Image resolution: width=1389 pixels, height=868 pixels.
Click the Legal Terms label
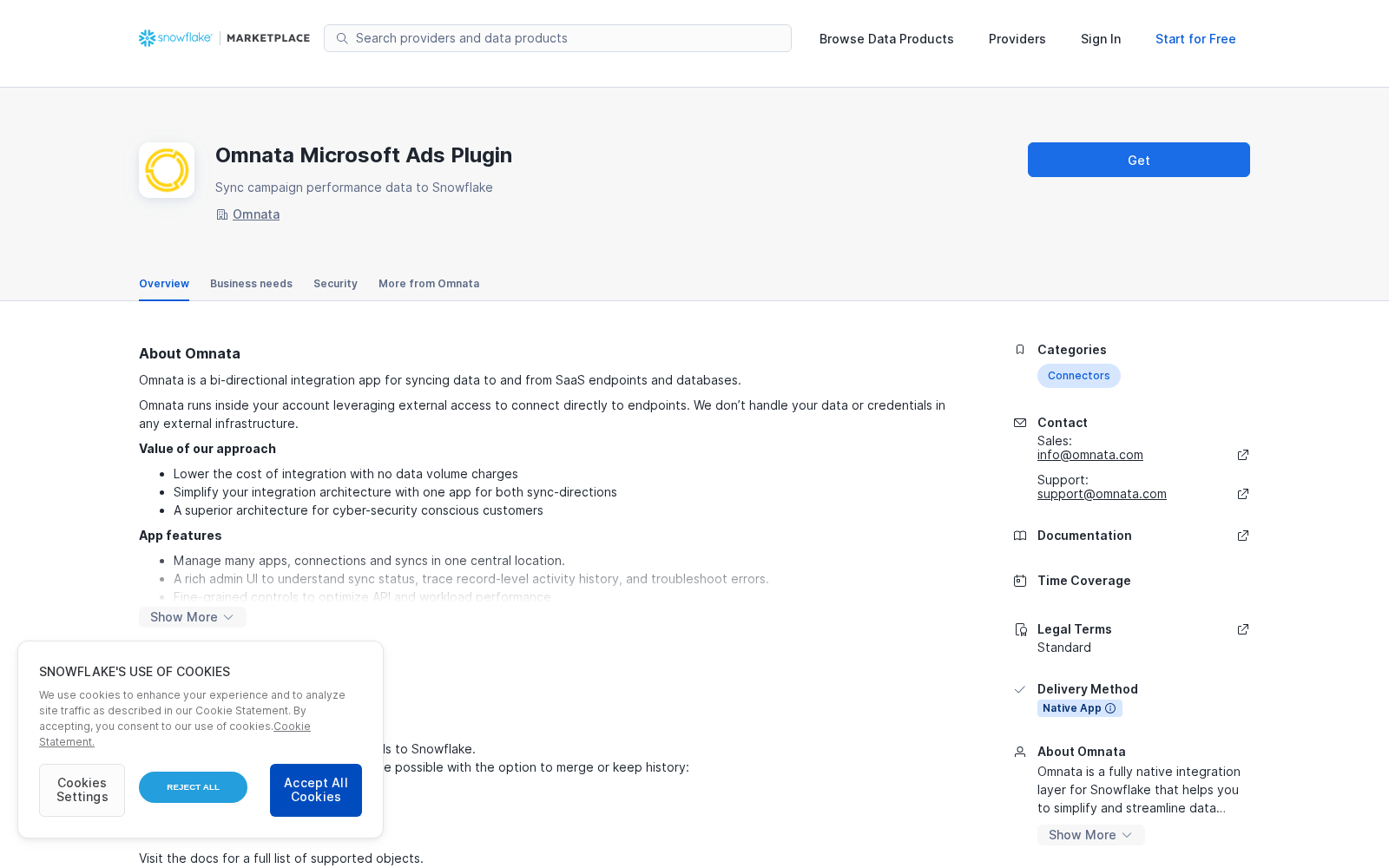tap(1075, 629)
